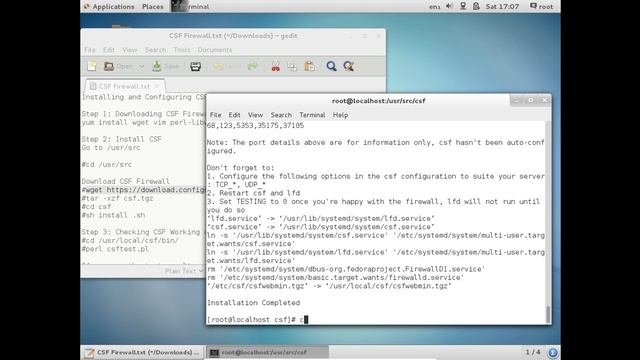Viewport: 640px width, 360px height.
Task: Open the terminal Edit menu
Action: click(234, 115)
